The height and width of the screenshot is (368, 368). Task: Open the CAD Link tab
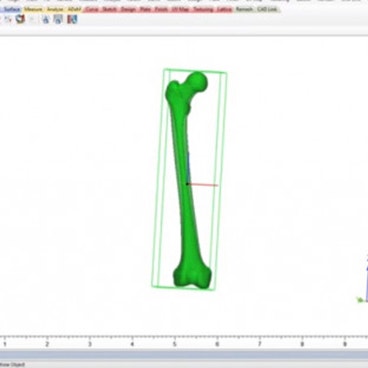(268, 10)
